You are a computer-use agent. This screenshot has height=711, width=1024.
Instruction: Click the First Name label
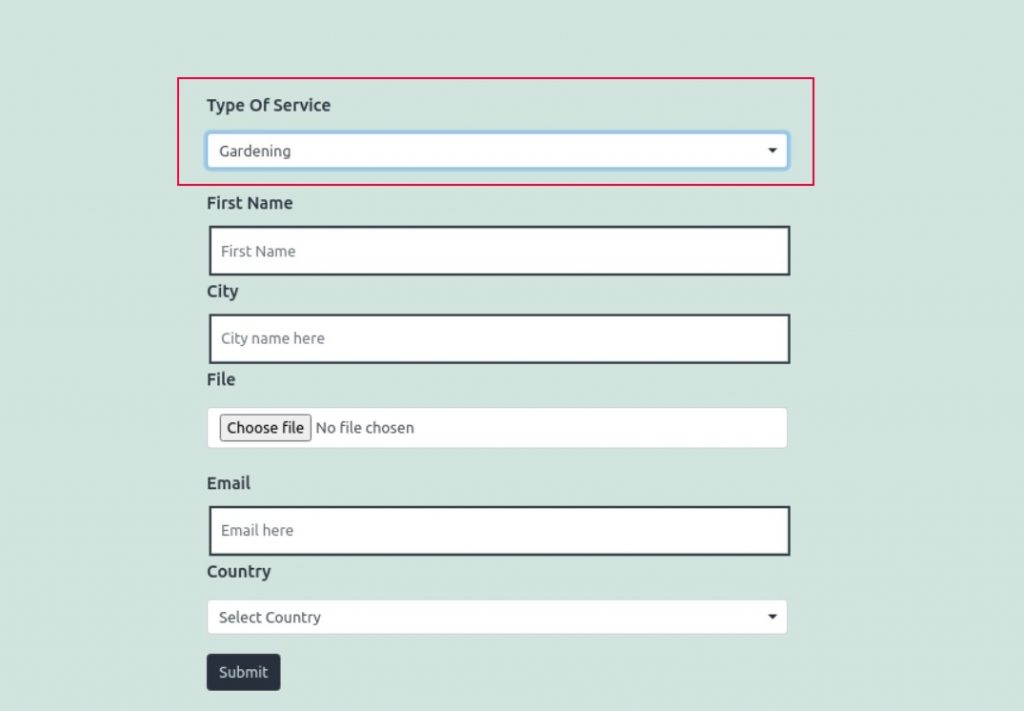pyautogui.click(x=249, y=203)
